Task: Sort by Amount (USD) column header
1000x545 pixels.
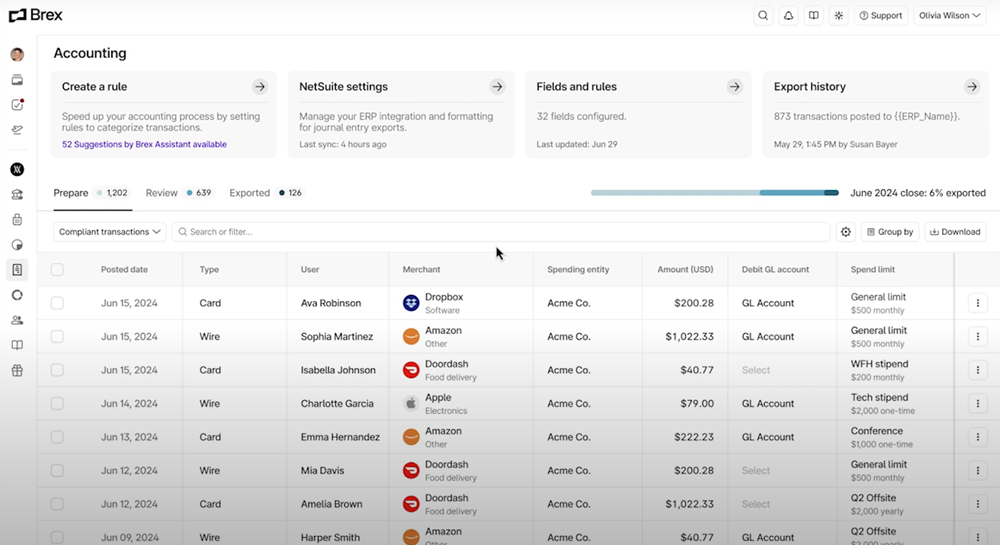Action: point(686,270)
